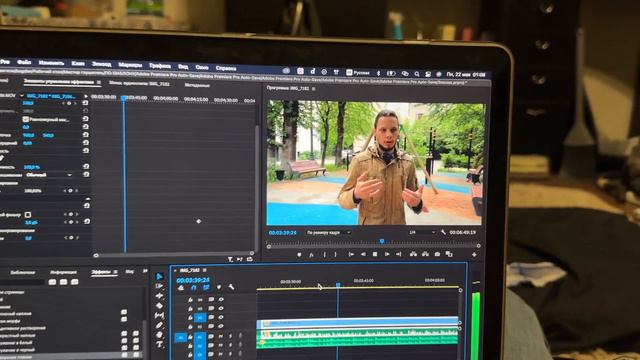Open the Program monitor panel menu
640x360 pixels.
coord(313,88)
